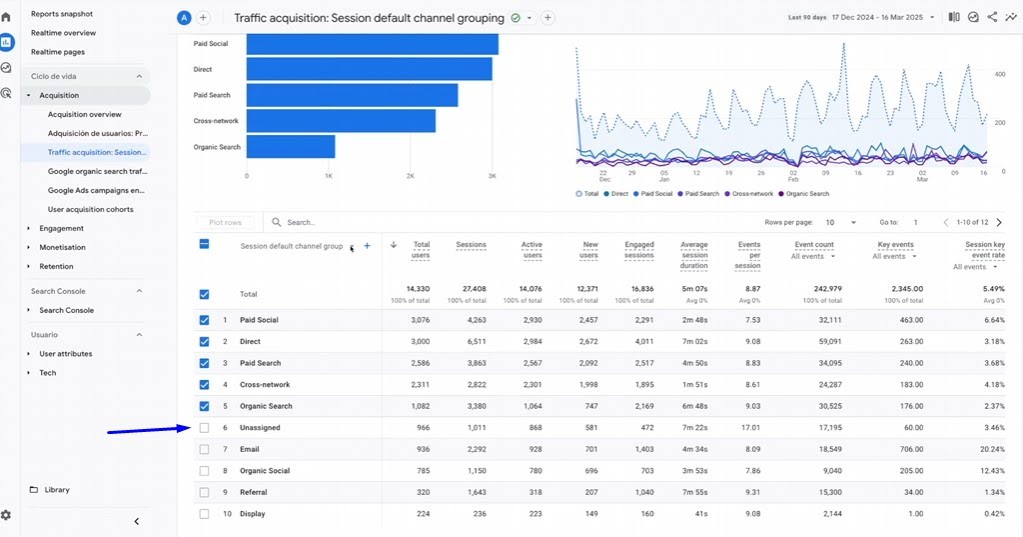Open Reports snapshot
This screenshot has height=537, width=1023.
coord(62,14)
